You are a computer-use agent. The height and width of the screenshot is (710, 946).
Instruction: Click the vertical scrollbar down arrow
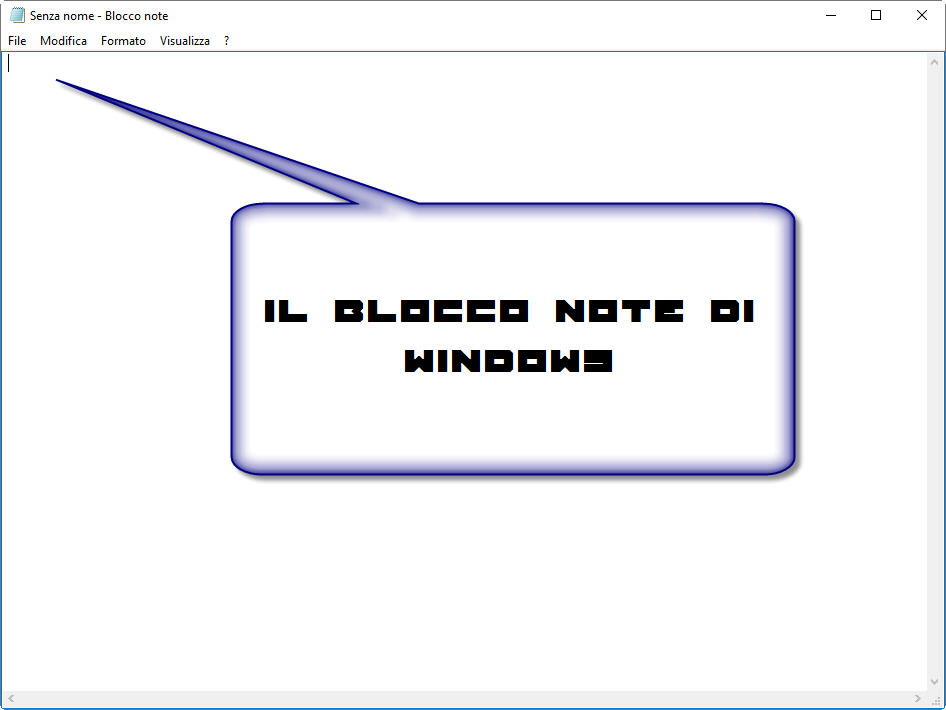[934, 682]
